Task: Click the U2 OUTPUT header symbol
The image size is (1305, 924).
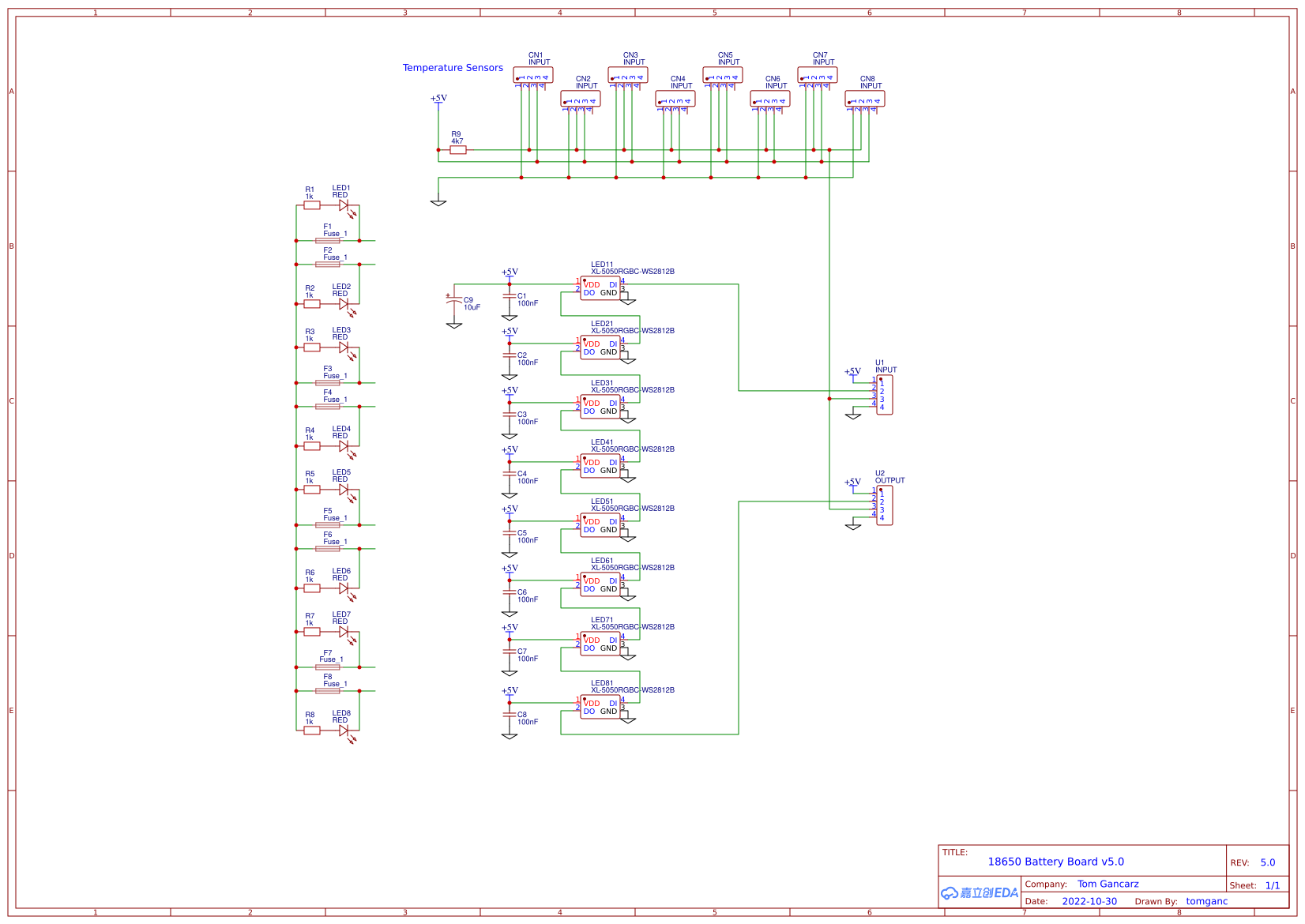Action: pyautogui.click(x=885, y=502)
